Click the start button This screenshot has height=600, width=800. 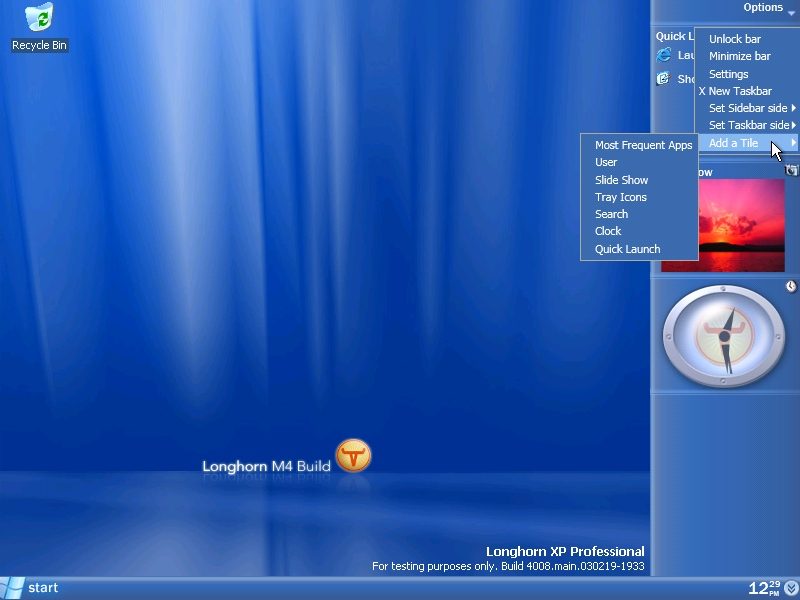(x=30, y=588)
